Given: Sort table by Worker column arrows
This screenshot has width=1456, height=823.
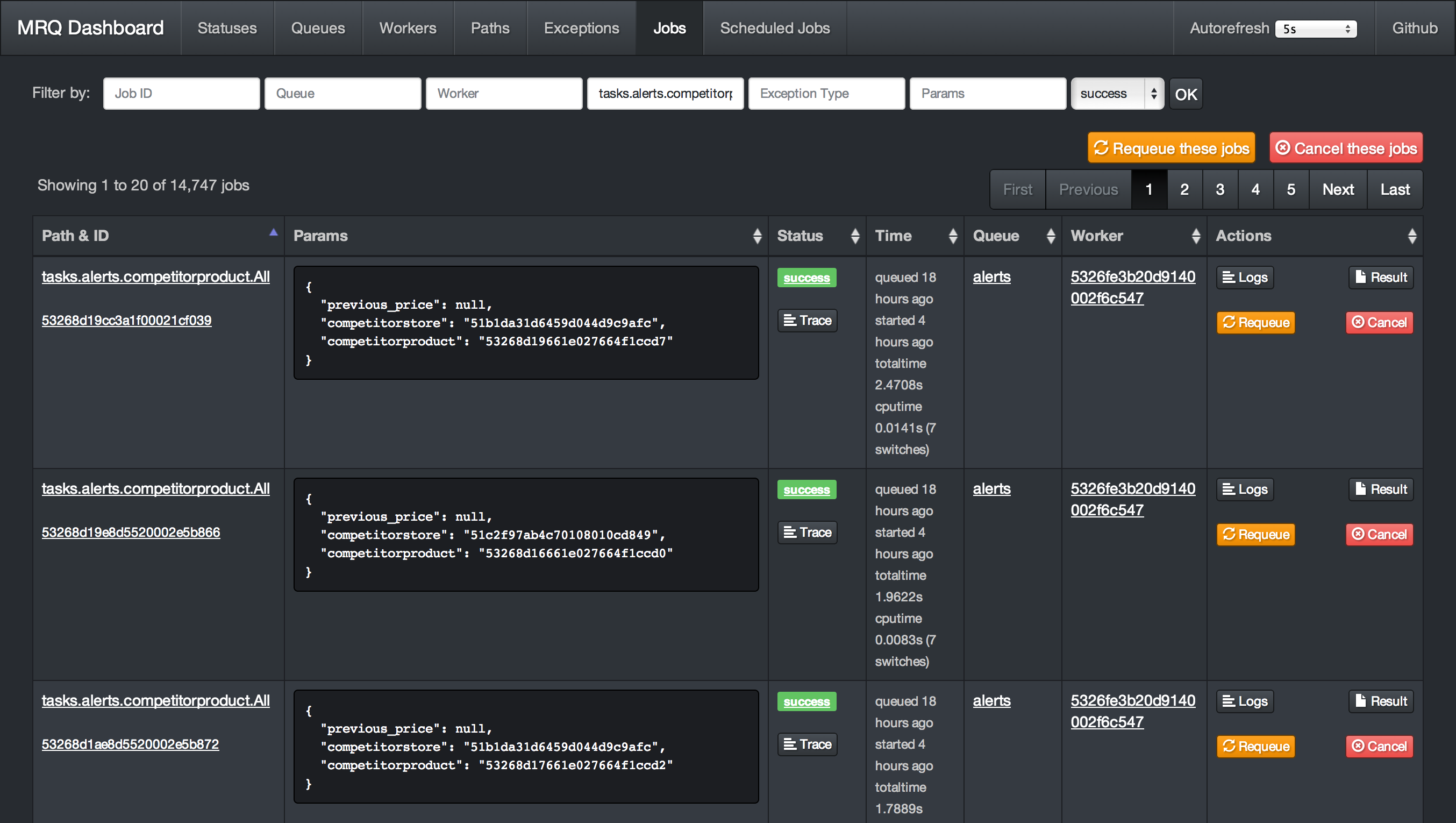Looking at the screenshot, I should 1195,236.
